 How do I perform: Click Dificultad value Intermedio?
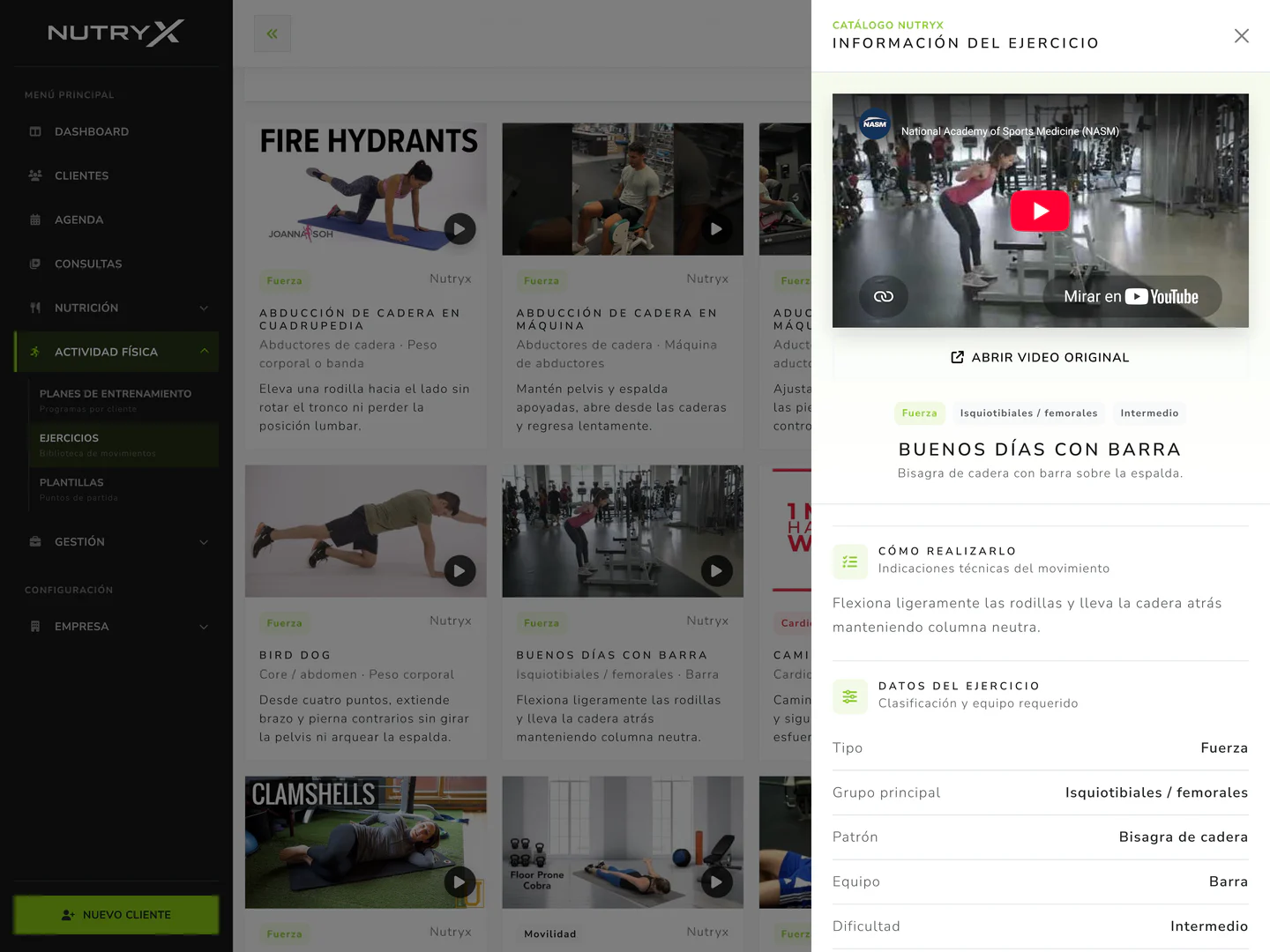[x=1209, y=926]
